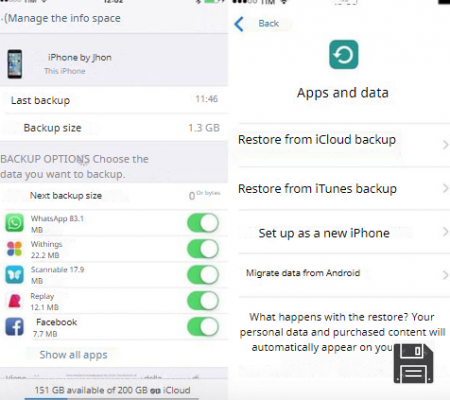Open Restore from iCloud backup chevron

[x=445, y=145]
